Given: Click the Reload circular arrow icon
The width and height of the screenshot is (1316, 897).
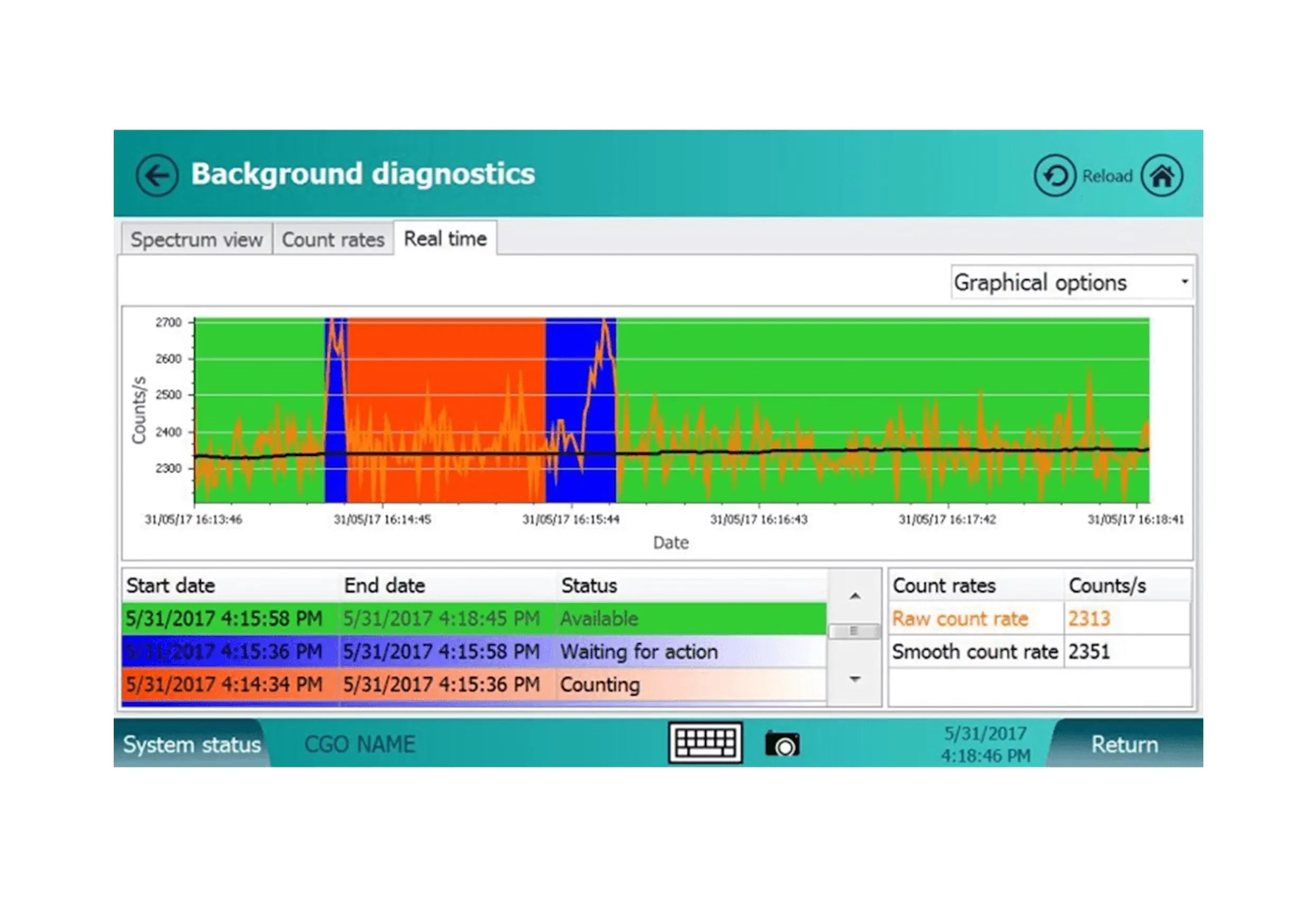Looking at the screenshot, I should pos(1054,176).
